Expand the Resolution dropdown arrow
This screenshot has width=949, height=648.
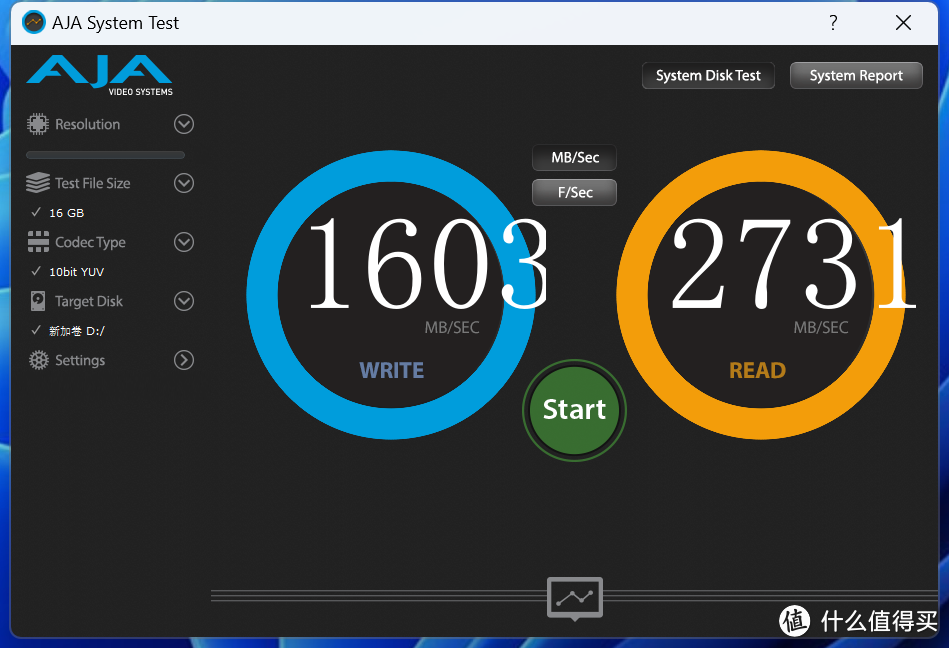[184, 124]
